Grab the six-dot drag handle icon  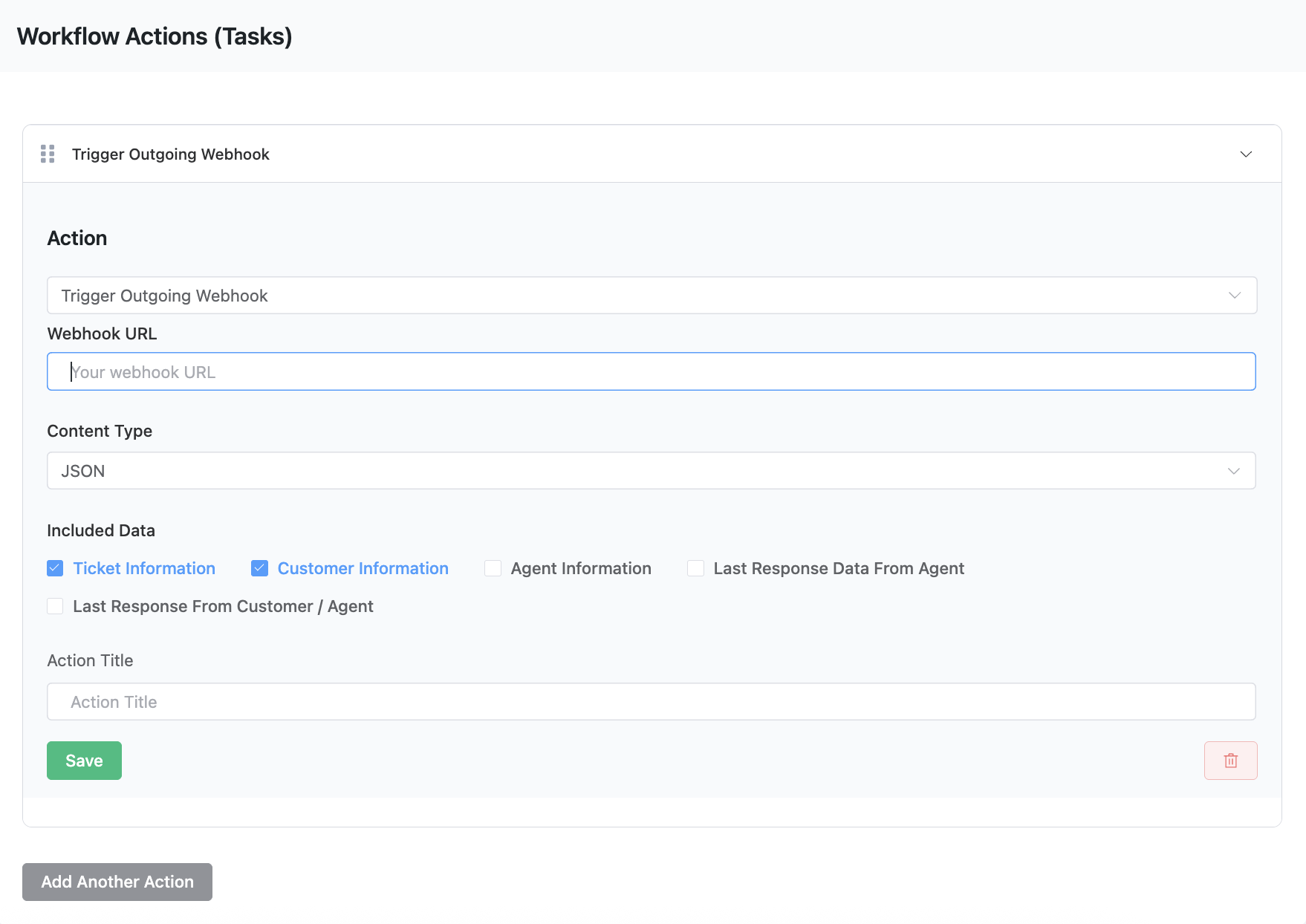point(48,154)
